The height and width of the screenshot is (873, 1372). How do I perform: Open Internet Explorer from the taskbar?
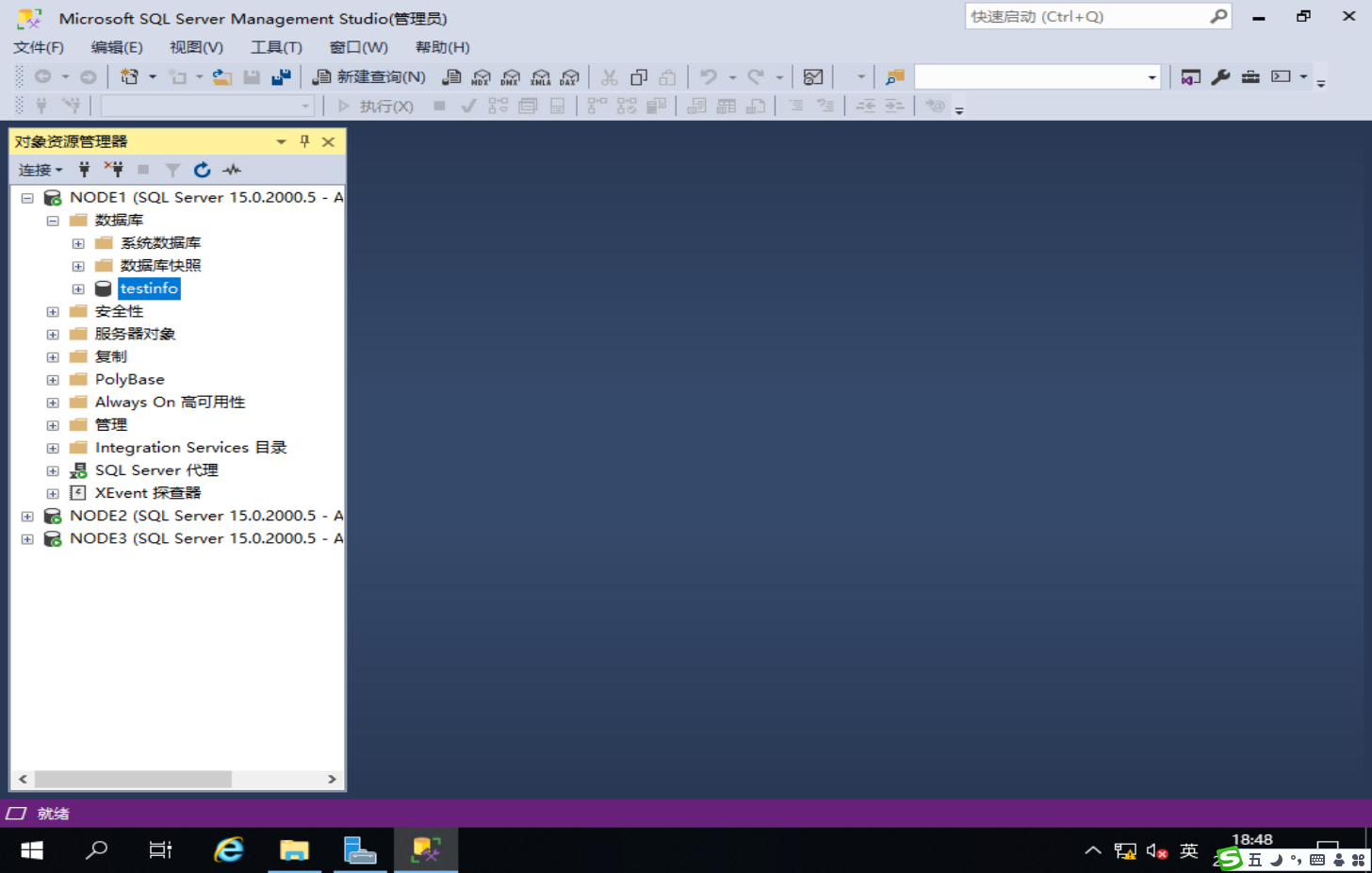pyautogui.click(x=229, y=850)
